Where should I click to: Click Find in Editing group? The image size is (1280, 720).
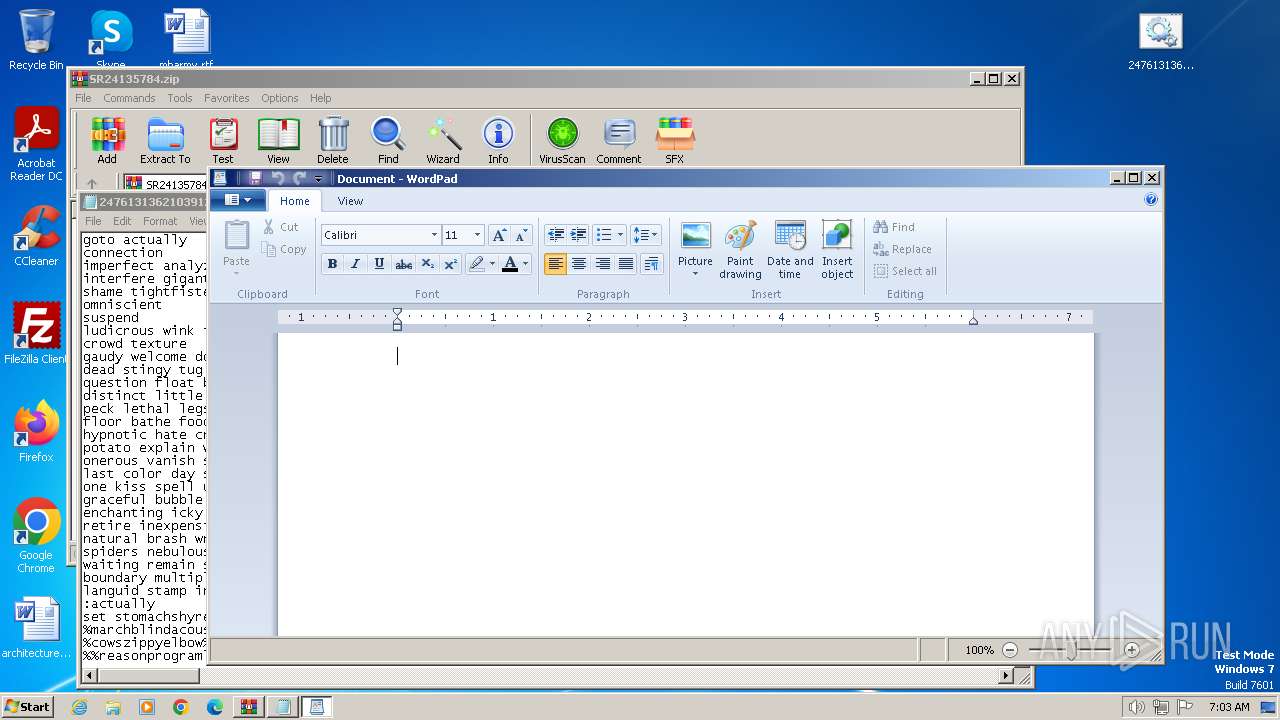coord(894,227)
